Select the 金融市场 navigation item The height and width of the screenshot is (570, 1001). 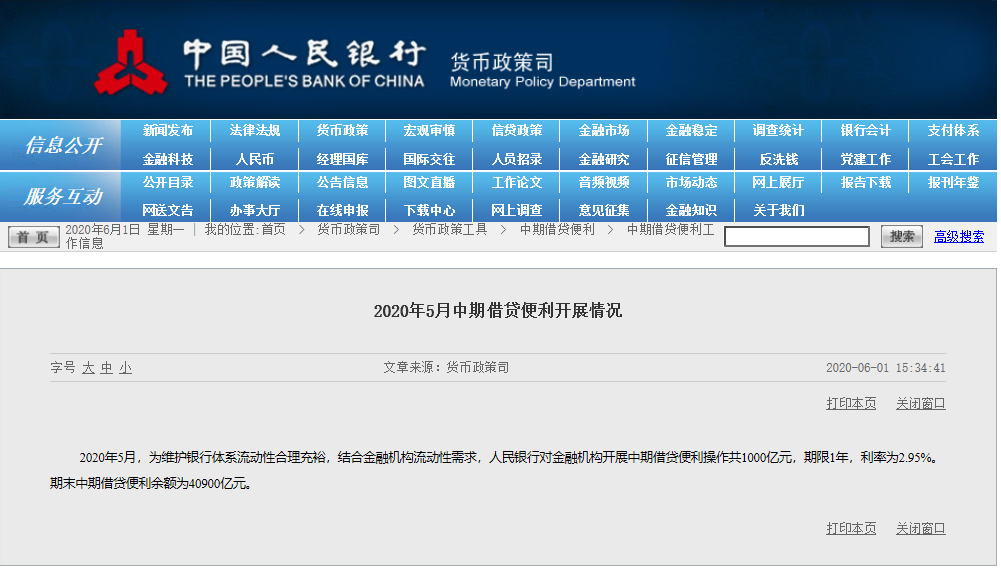pos(604,131)
